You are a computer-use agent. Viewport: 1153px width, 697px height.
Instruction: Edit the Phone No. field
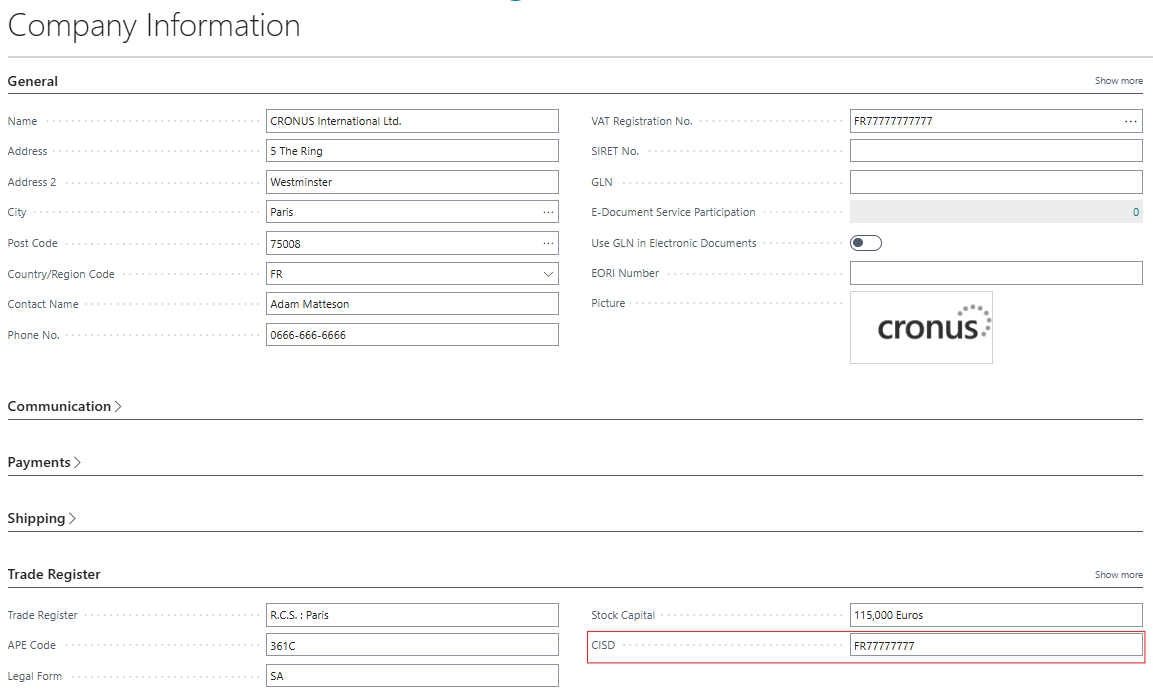pos(412,335)
